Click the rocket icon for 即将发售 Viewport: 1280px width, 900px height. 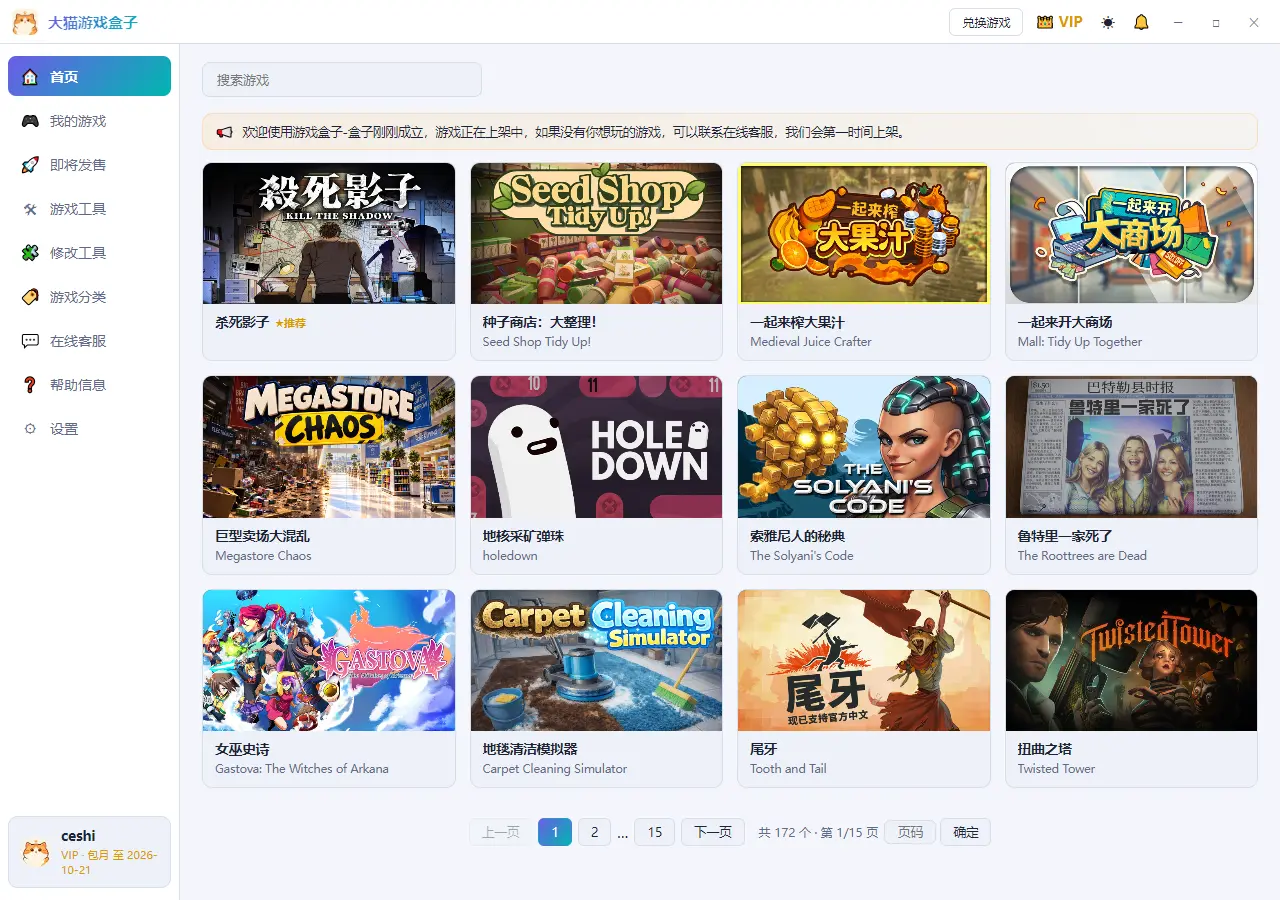30,165
